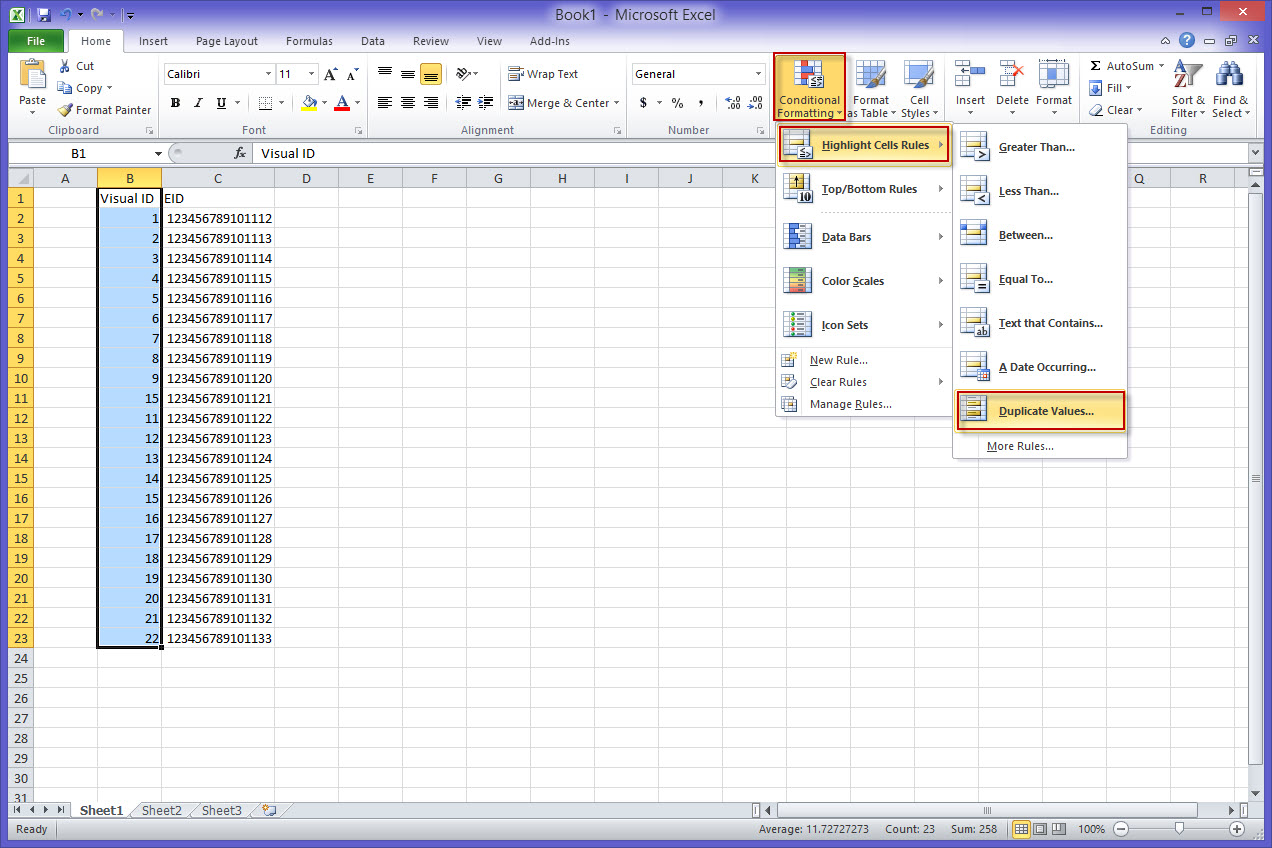Center text horizontally in cells
The height and width of the screenshot is (848, 1272).
click(408, 103)
